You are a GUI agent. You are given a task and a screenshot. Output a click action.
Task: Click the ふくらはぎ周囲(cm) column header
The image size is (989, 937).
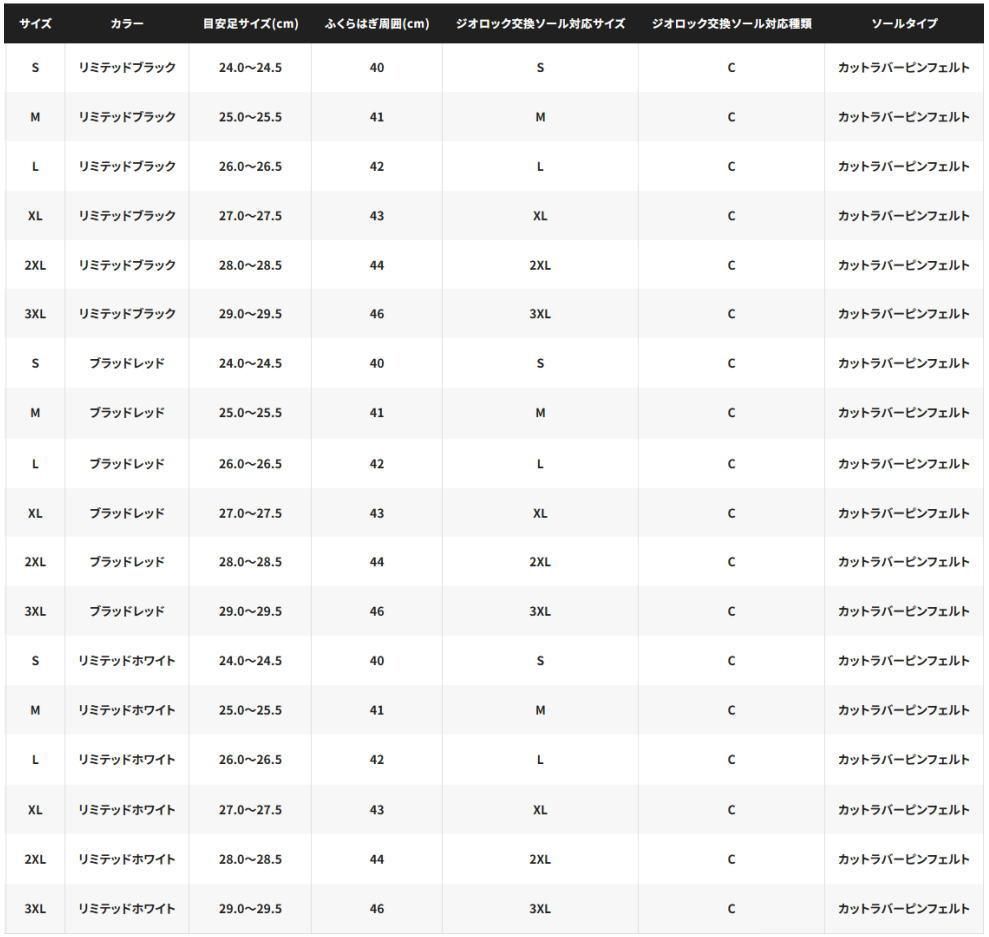point(377,23)
